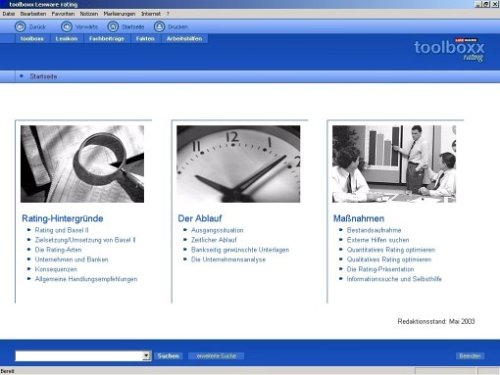Open the Bearbeiten menu
The width and height of the screenshot is (500, 375).
[x=33, y=14]
